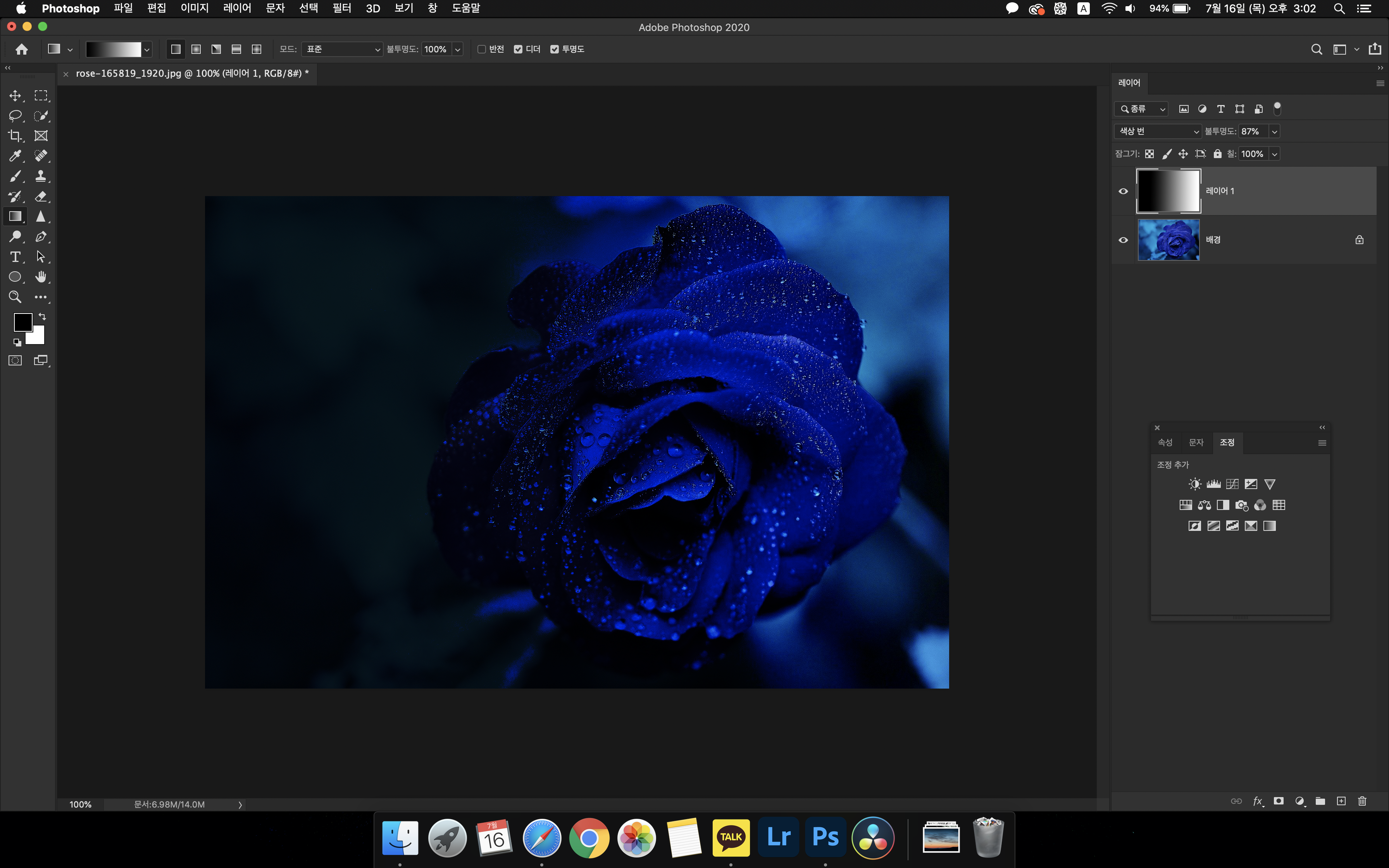Viewport: 1389px width, 868px height.
Task: Select the Clone Stamp tool
Action: click(41, 176)
